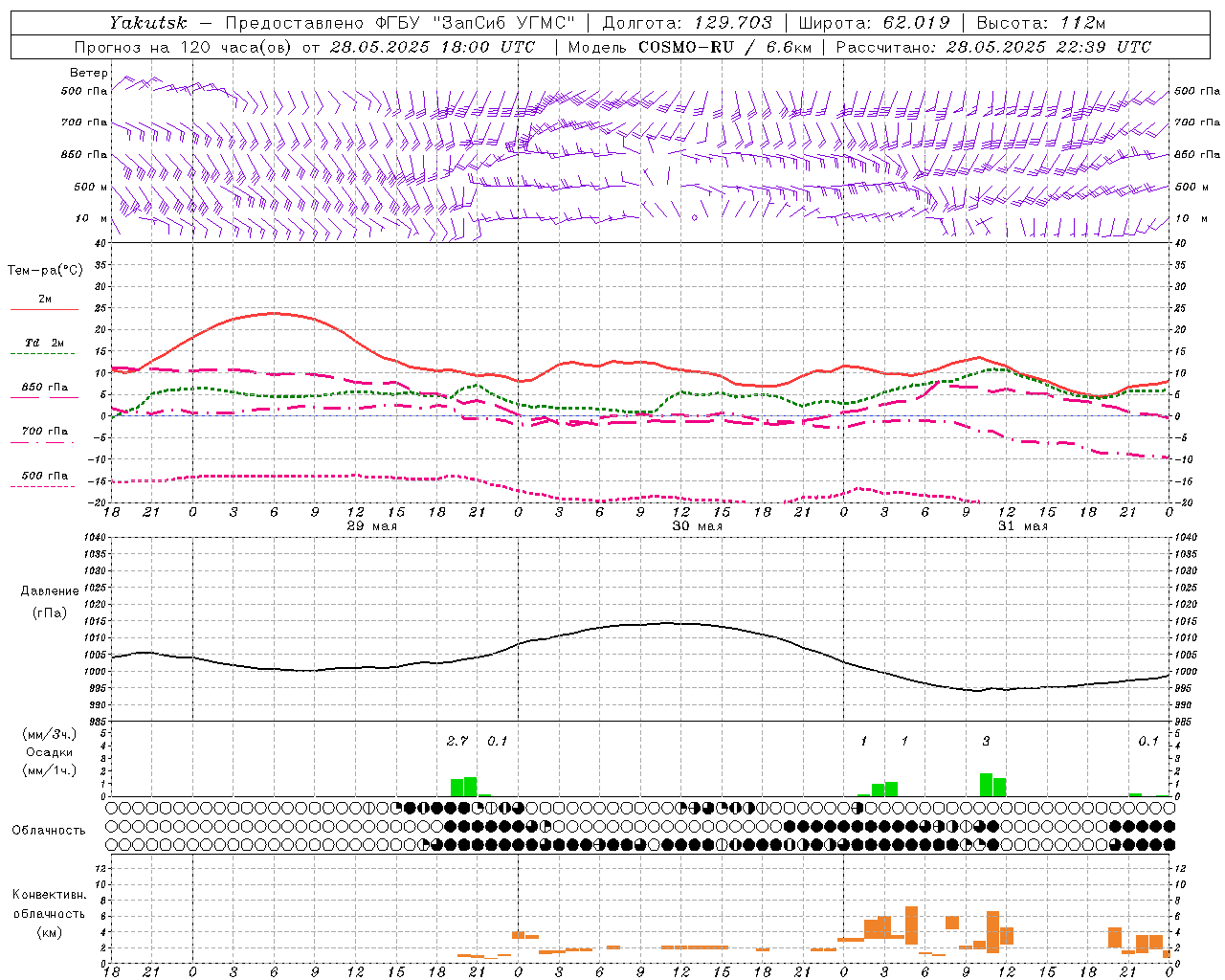Click the '850 гПа' temperature legend entry
1225x980 pixels.
(x=45, y=388)
